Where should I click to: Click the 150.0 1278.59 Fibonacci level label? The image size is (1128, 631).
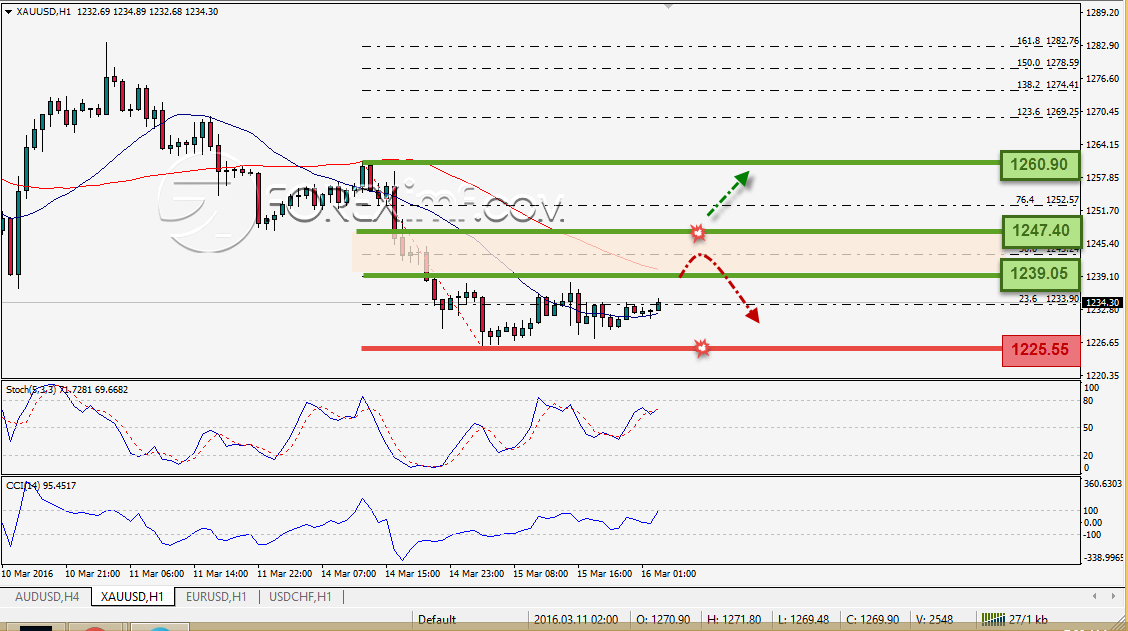point(1047,63)
